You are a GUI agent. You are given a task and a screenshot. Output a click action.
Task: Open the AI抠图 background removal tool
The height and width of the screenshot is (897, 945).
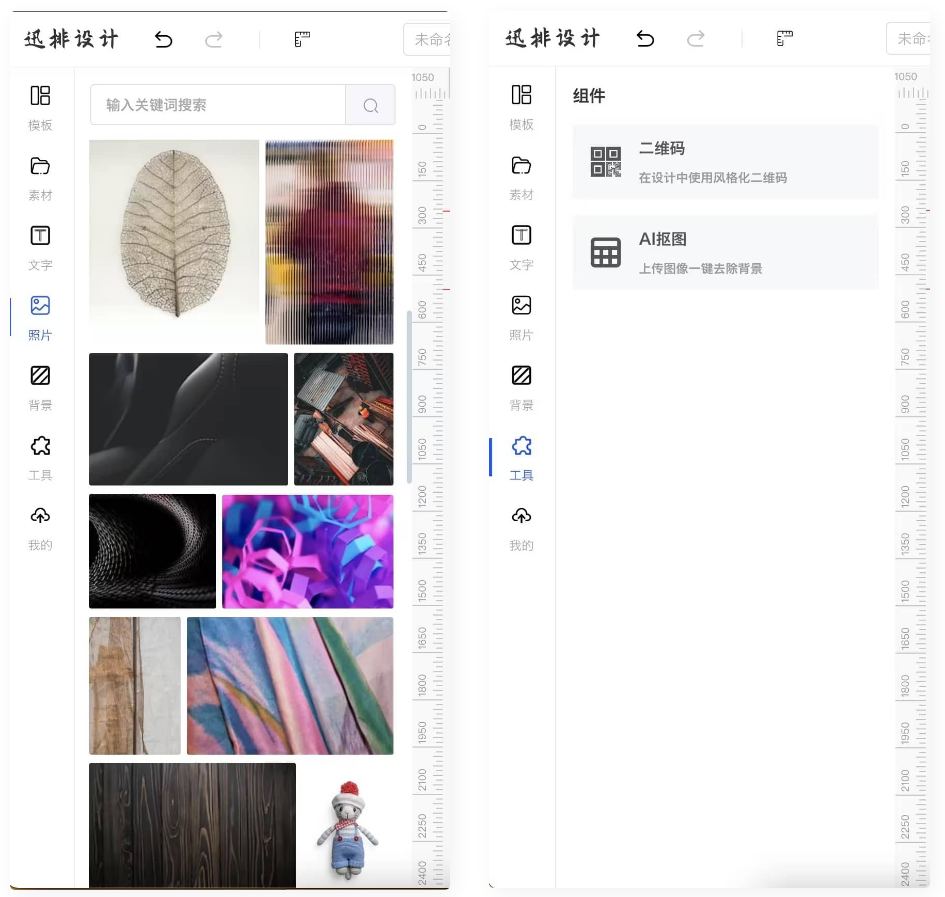725,253
